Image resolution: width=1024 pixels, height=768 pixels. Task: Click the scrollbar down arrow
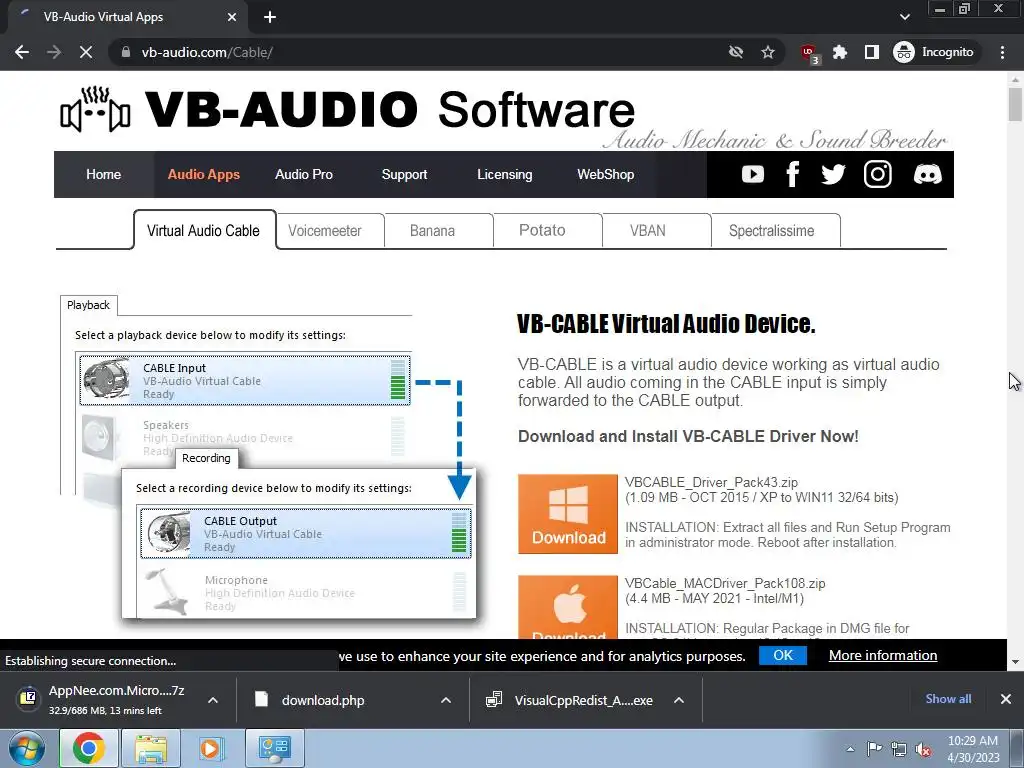click(1015, 662)
